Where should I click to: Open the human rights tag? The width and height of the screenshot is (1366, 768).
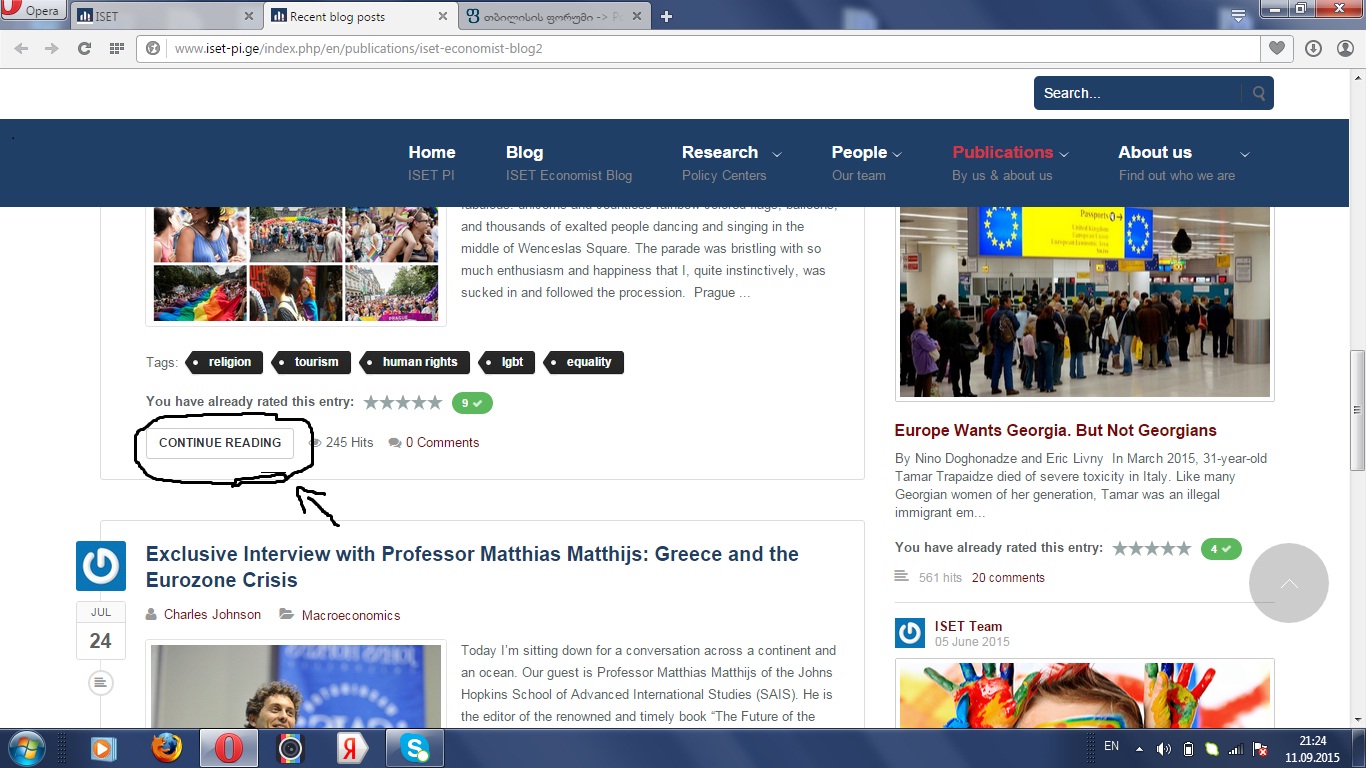point(414,362)
